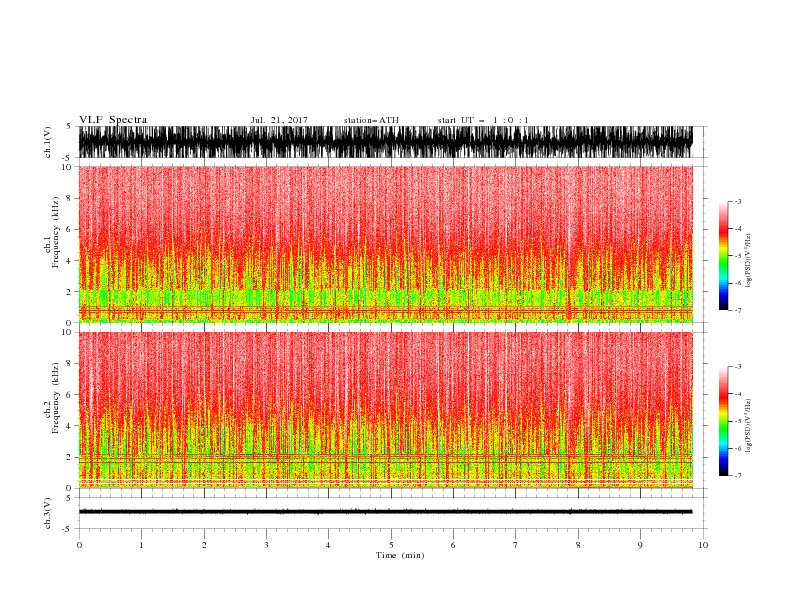Click inside the ch.2 spectrogram panel

385,410
